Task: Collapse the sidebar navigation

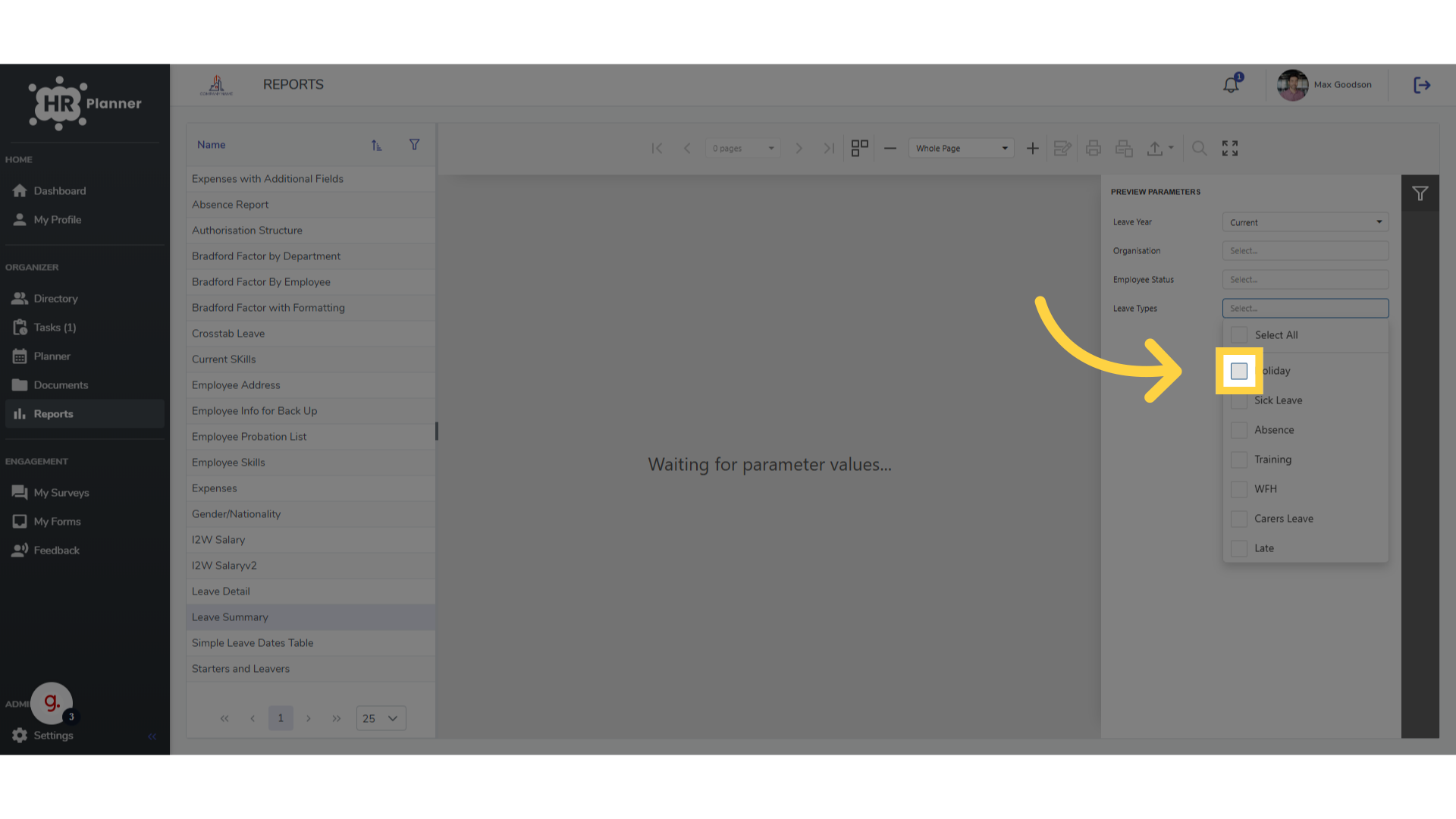Action: [152, 736]
